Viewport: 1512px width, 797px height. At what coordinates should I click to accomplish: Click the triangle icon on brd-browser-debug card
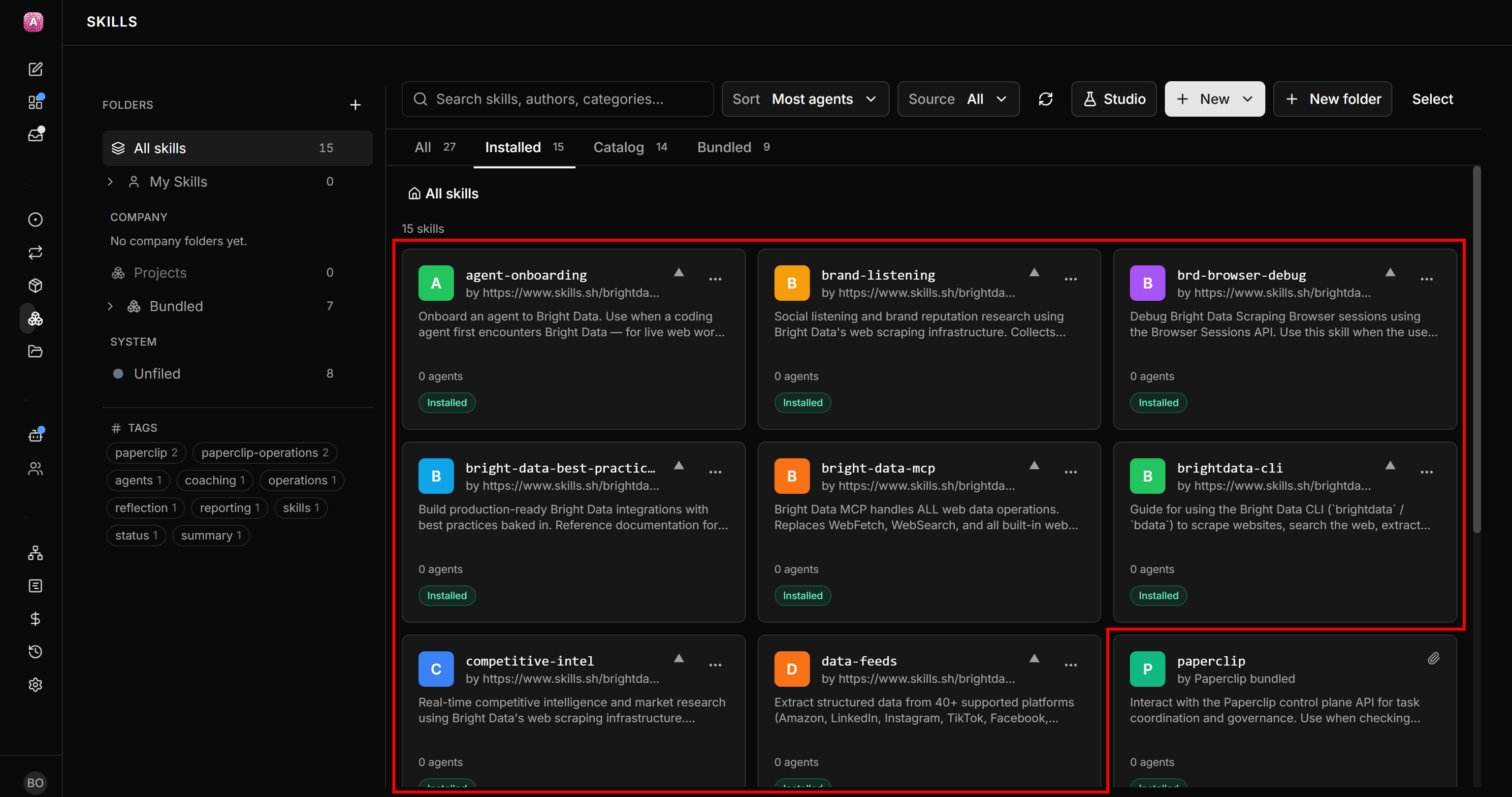click(1390, 272)
